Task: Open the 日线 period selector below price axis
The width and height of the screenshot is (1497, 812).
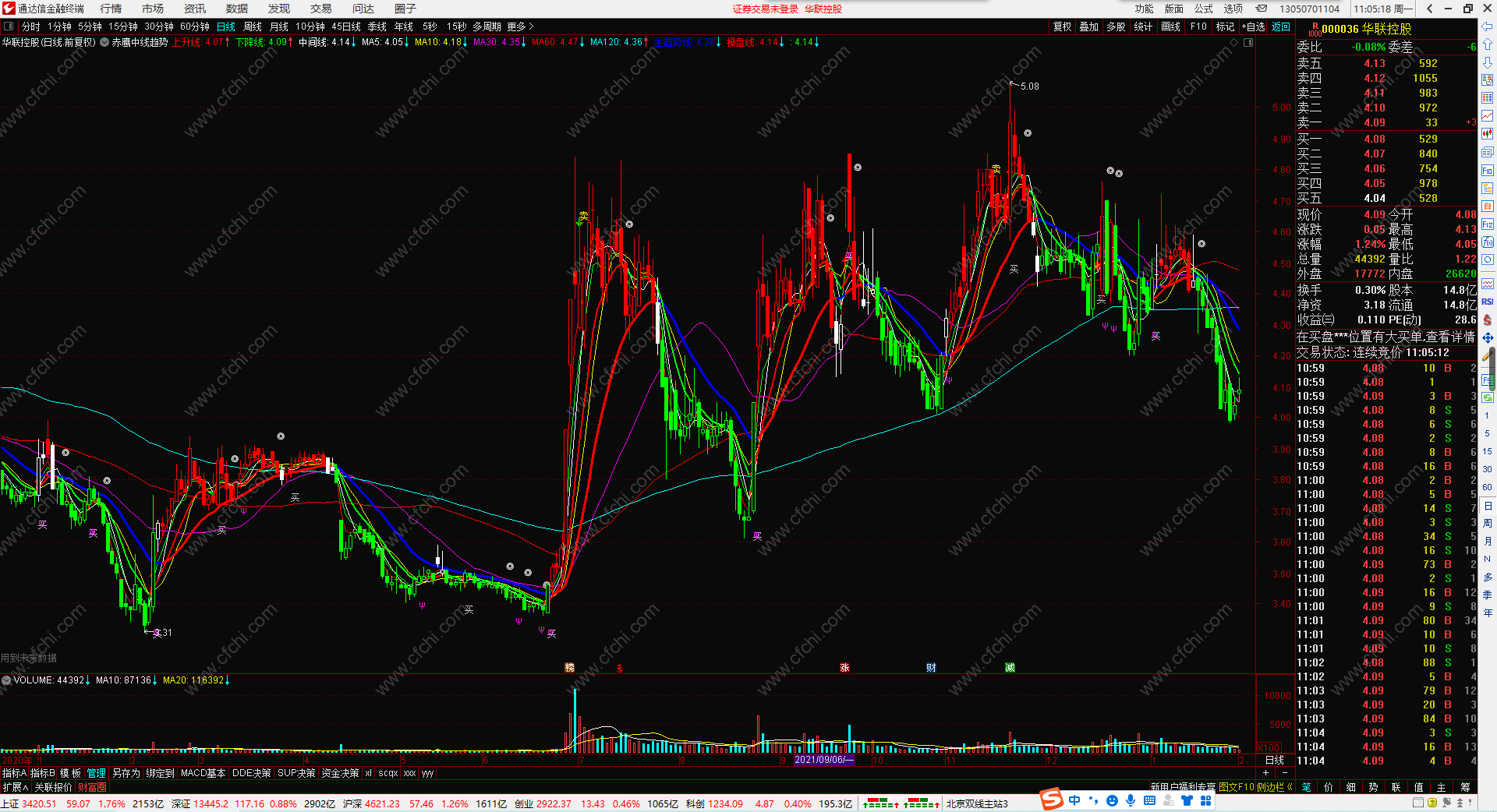Action: click(1274, 760)
